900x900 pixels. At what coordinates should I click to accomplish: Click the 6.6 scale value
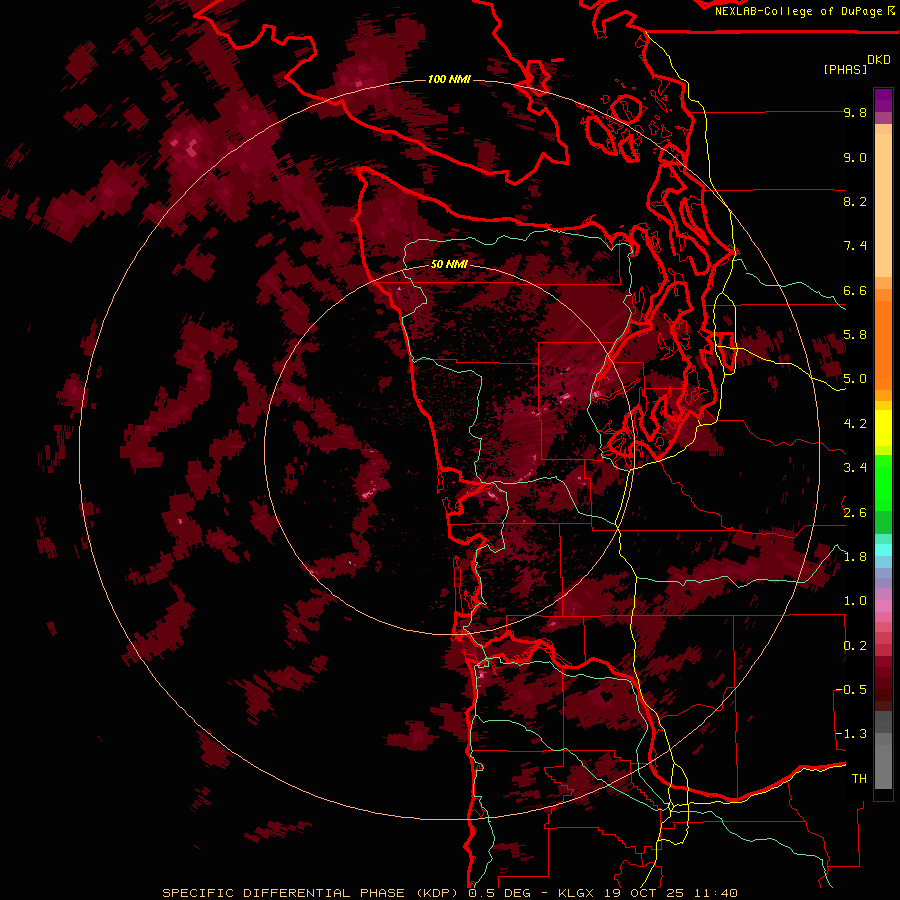[x=855, y=290]
